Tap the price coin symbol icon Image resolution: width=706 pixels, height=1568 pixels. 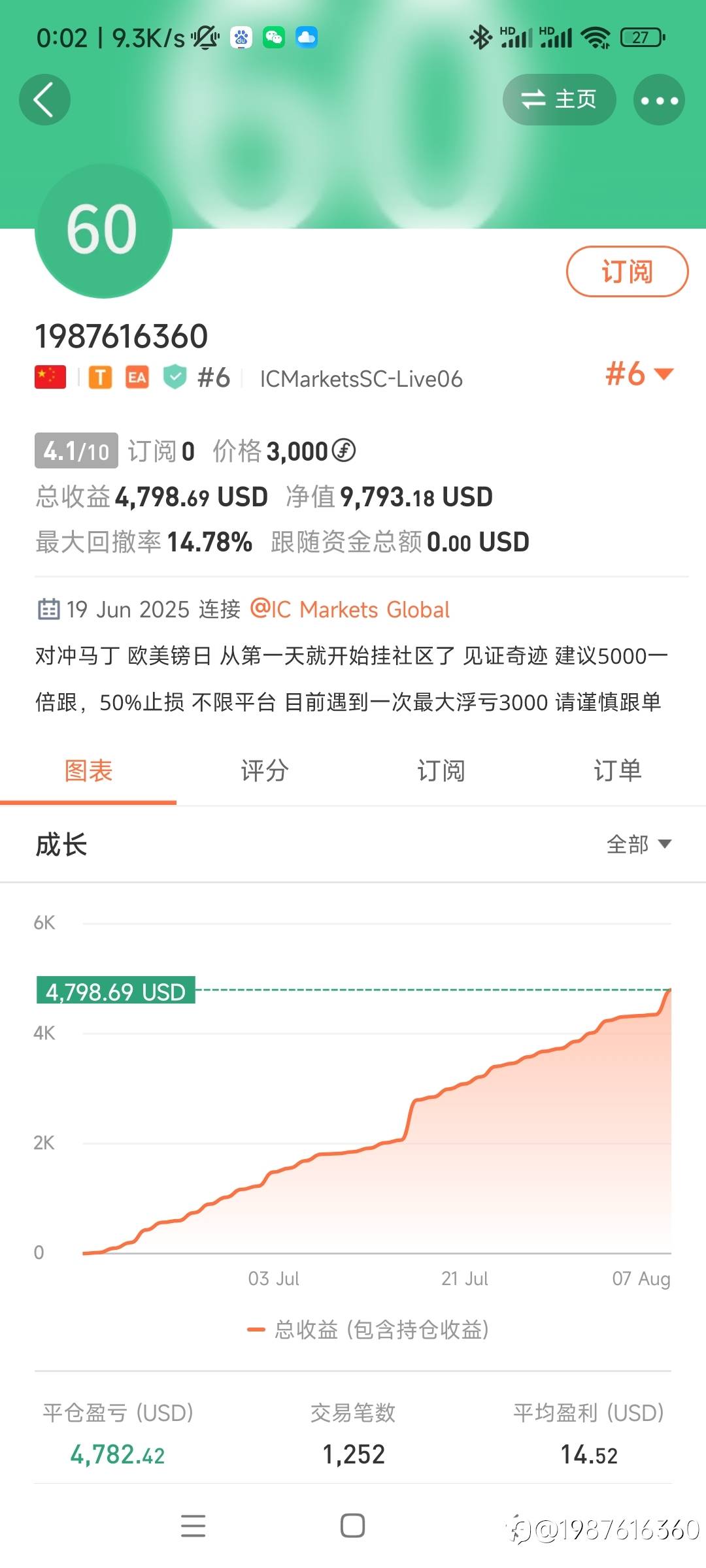pyautogui.click(x=344, y=450)
